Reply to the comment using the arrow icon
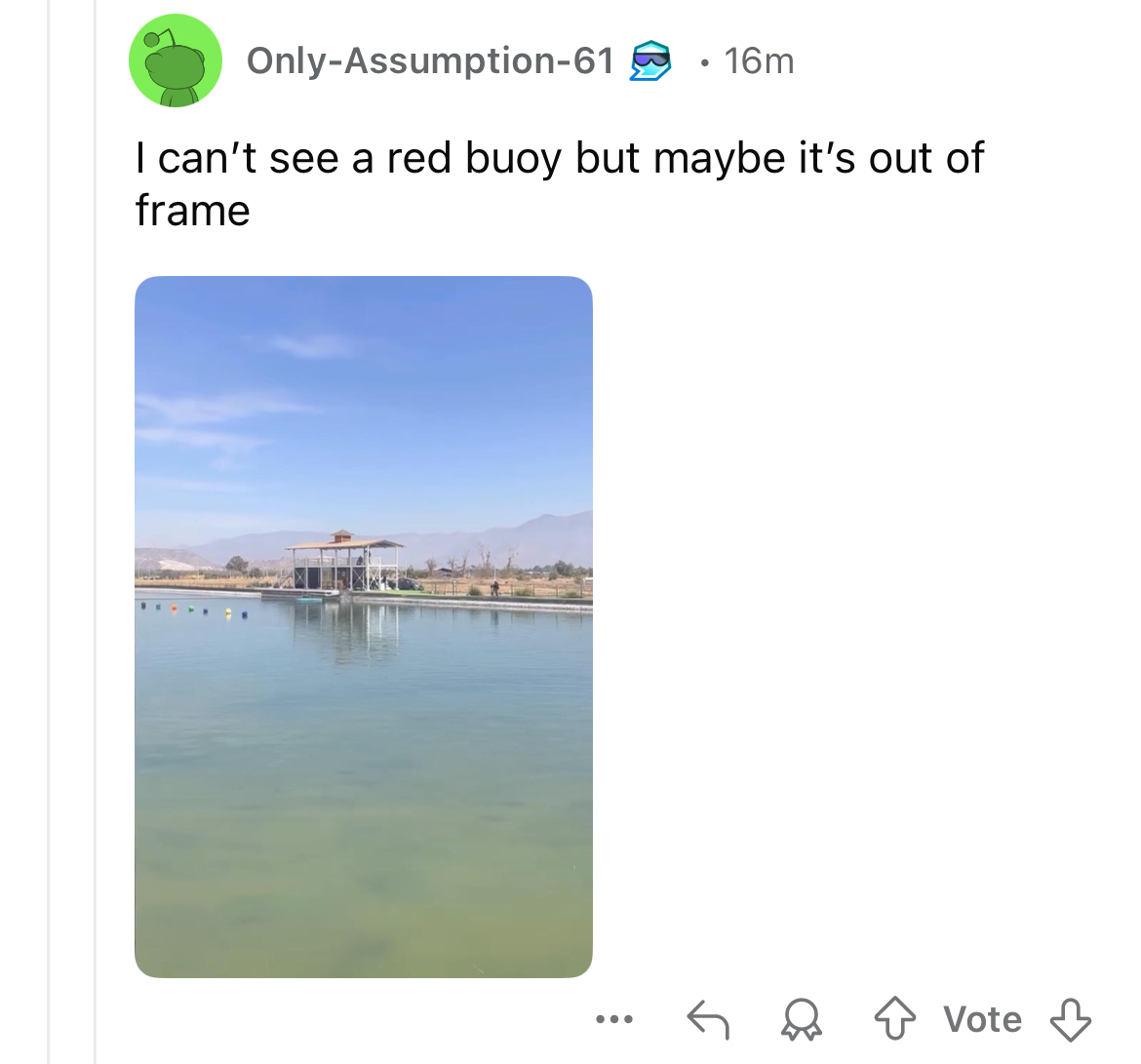 click(708, 1019)
